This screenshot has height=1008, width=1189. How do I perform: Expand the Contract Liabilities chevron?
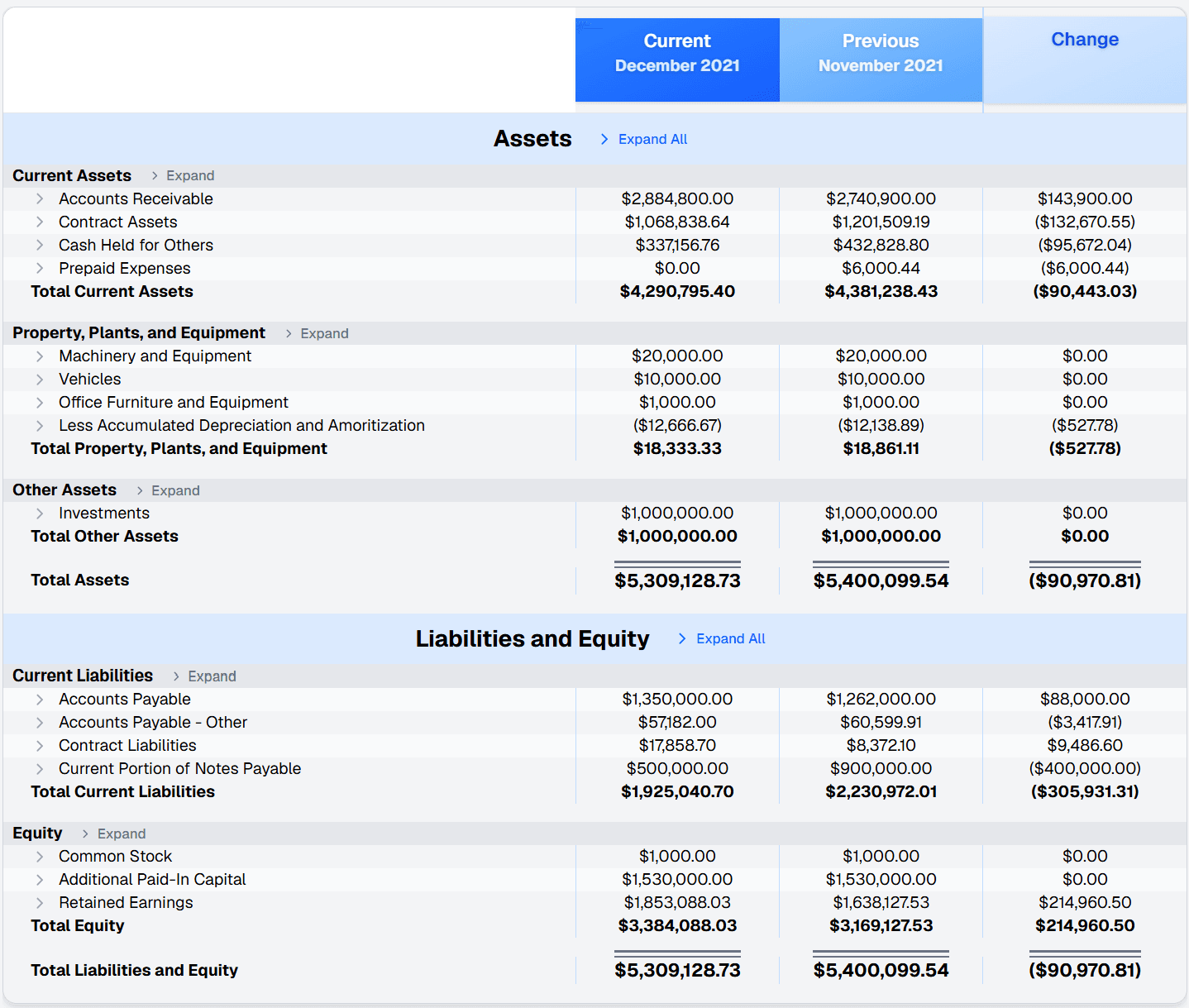coord(40,745)
